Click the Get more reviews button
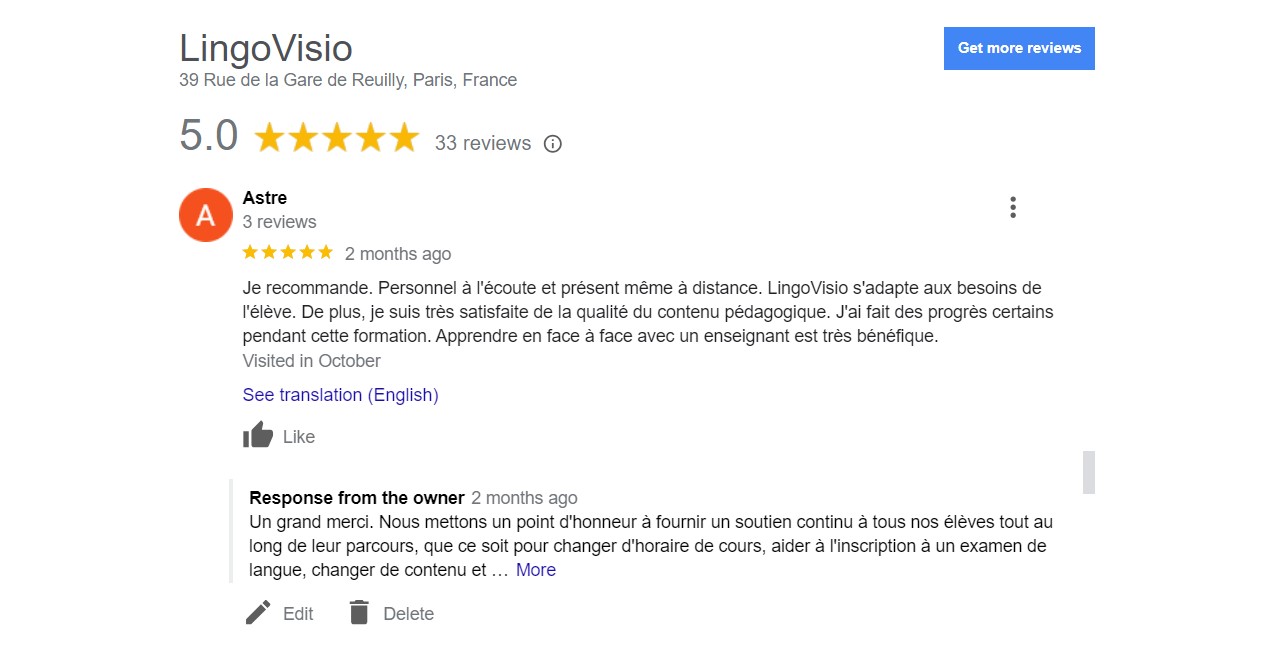The width and height of the screenshot is (1284, 652). [1018, 47]
